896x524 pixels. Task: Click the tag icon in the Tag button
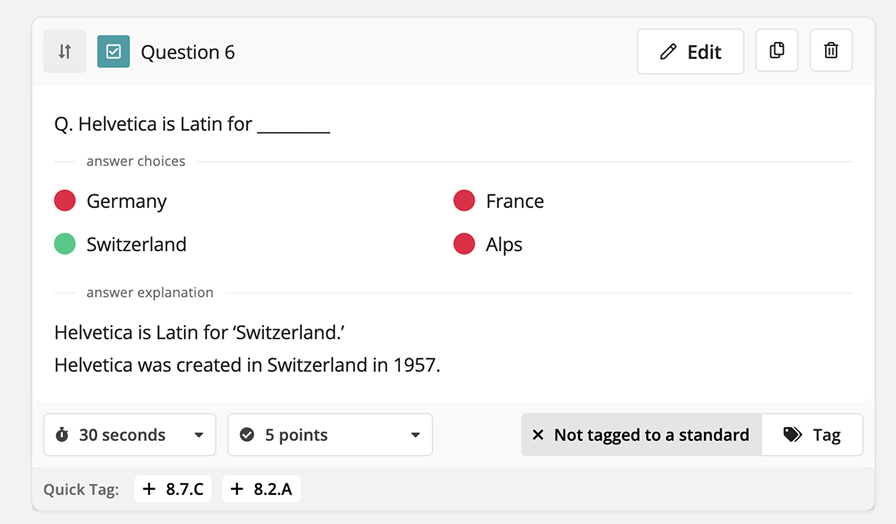point(792,435)
